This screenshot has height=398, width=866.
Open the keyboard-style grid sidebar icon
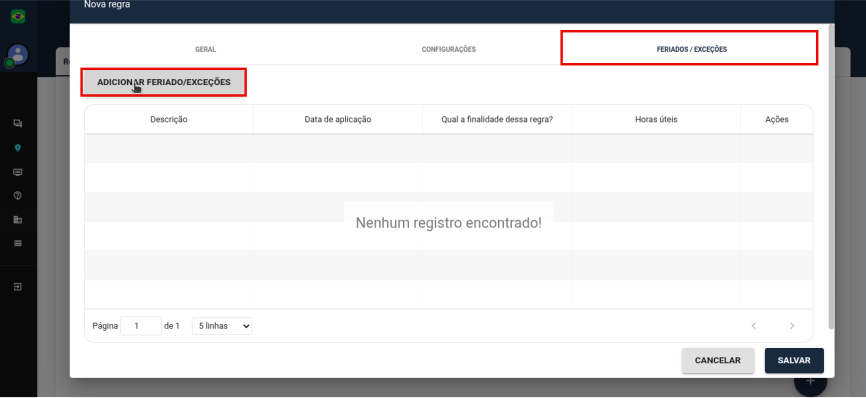coord(18,243)
